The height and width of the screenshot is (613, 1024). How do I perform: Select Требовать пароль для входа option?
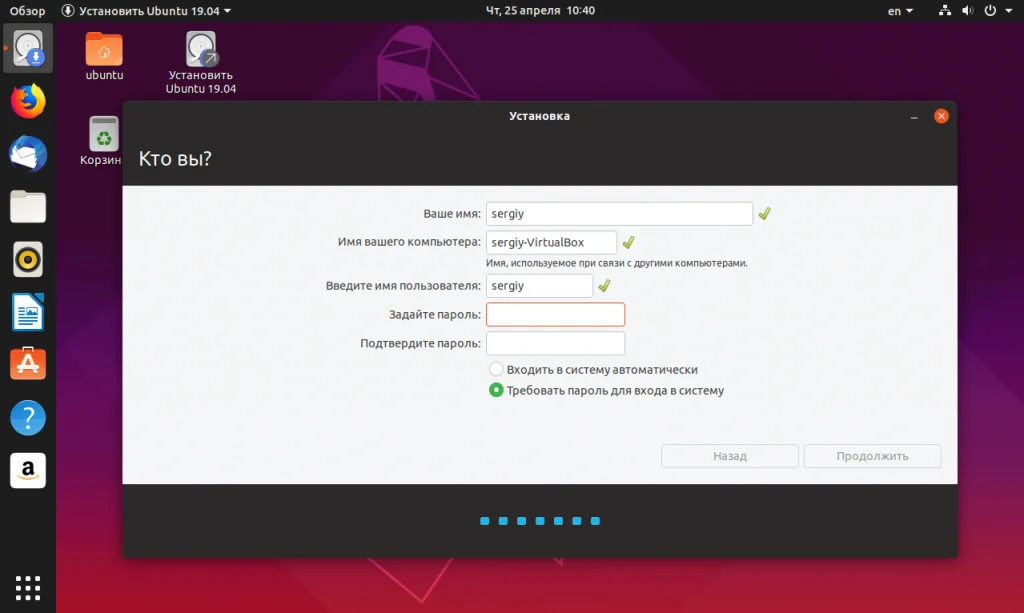coord(607,390)
